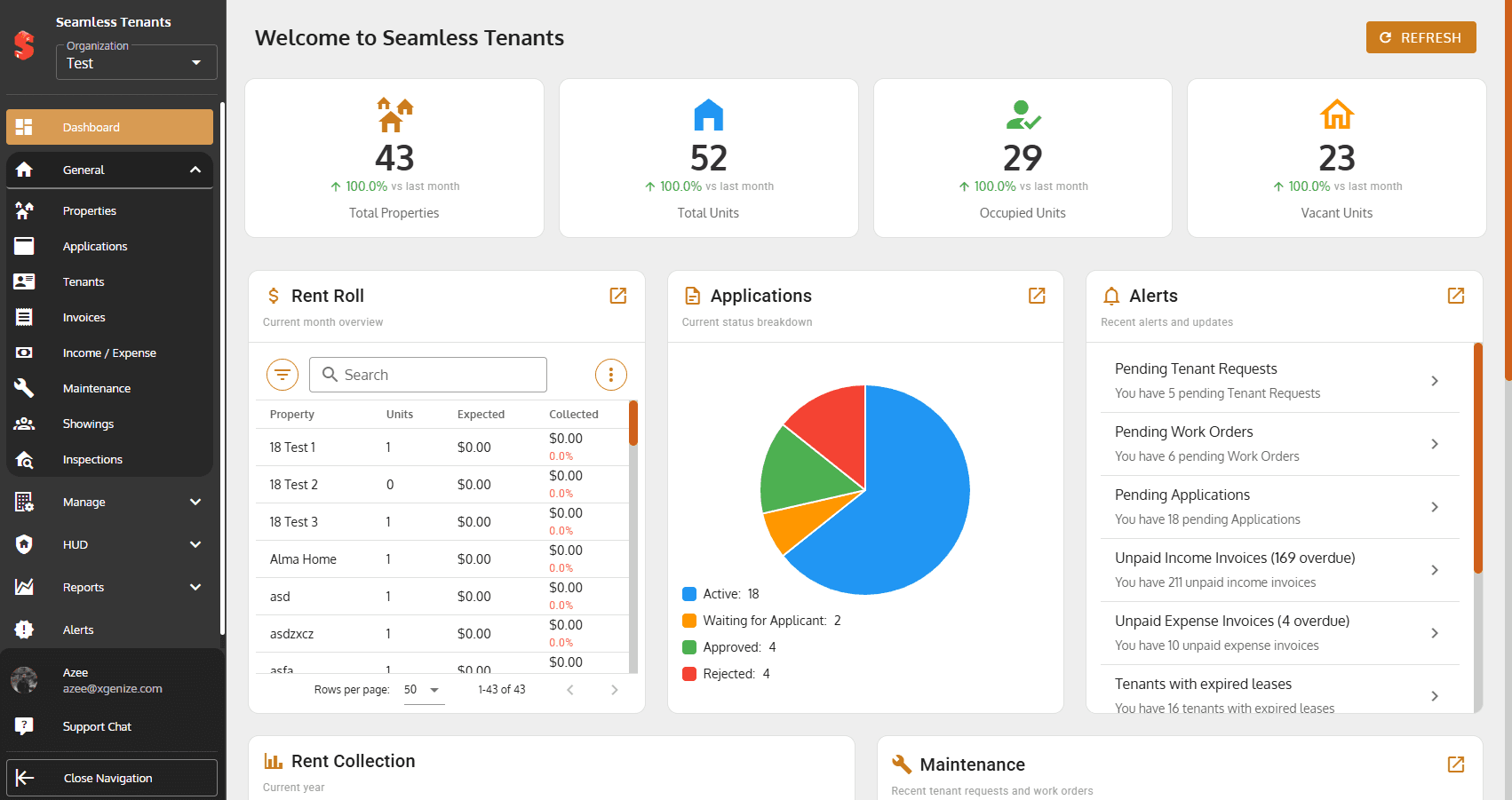Click the Rent Roll search field
The height and width of the screenshot is (800, 1512).
[x=427, y=374]
